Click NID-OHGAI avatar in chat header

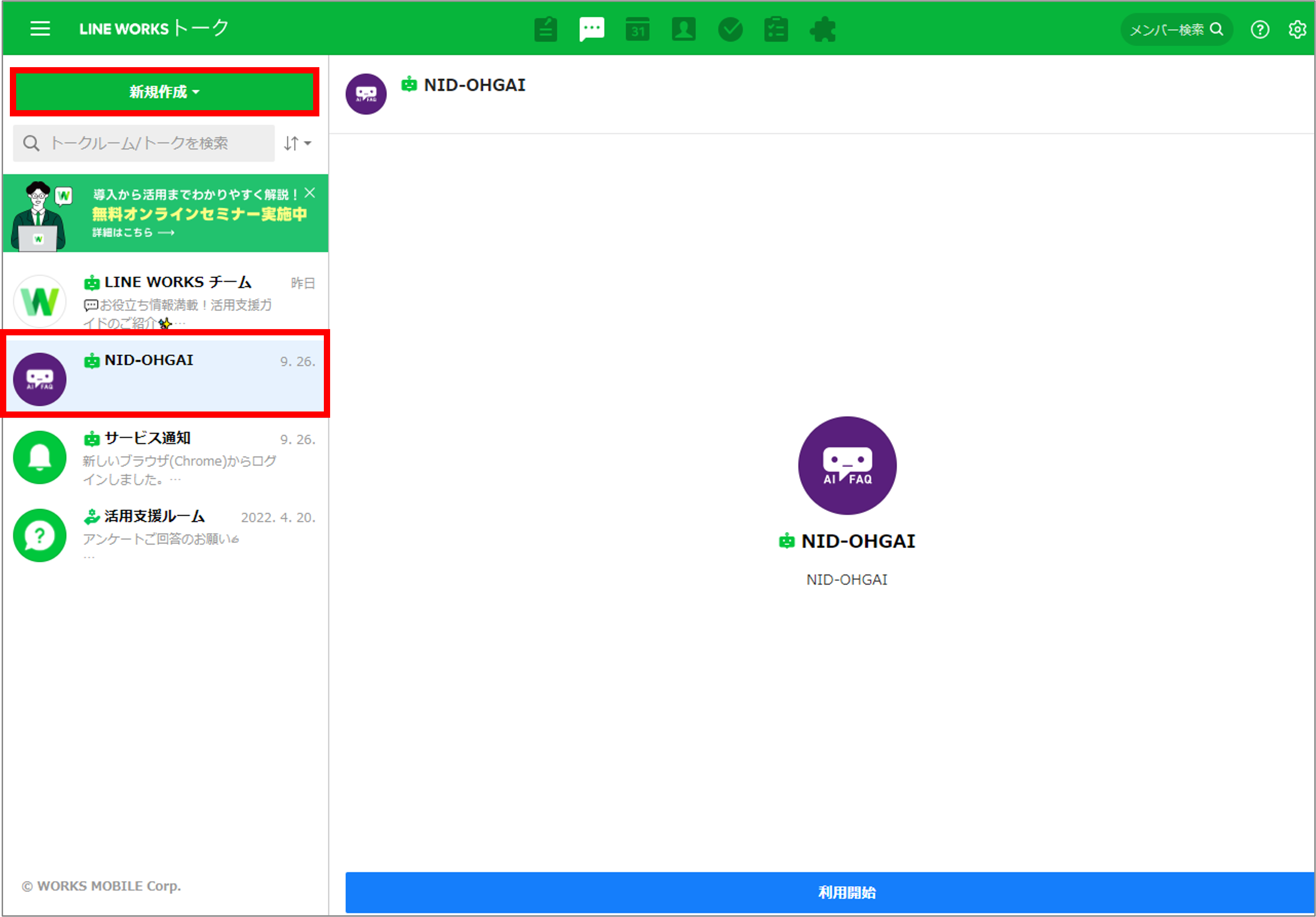tap(366, 94)
